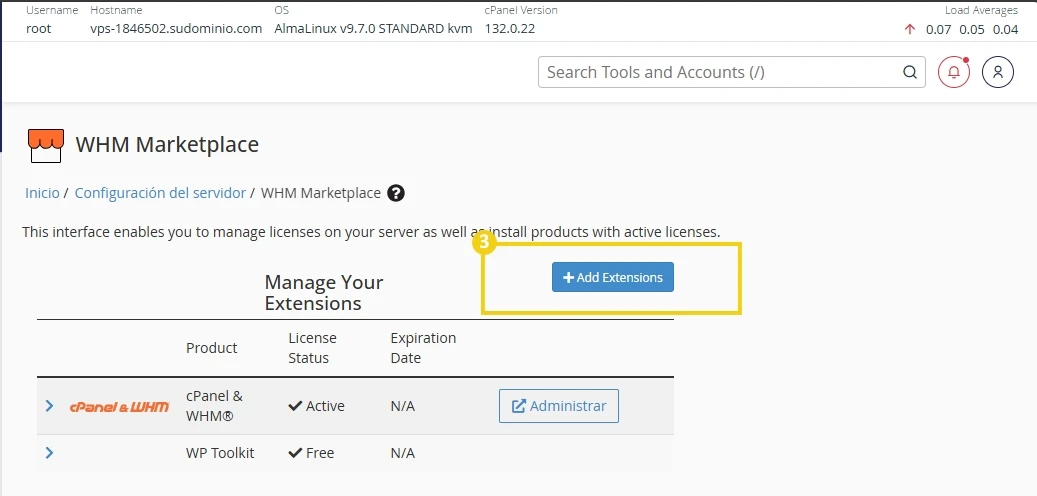Click the load averages up-arrow icon

click(909, 29)
